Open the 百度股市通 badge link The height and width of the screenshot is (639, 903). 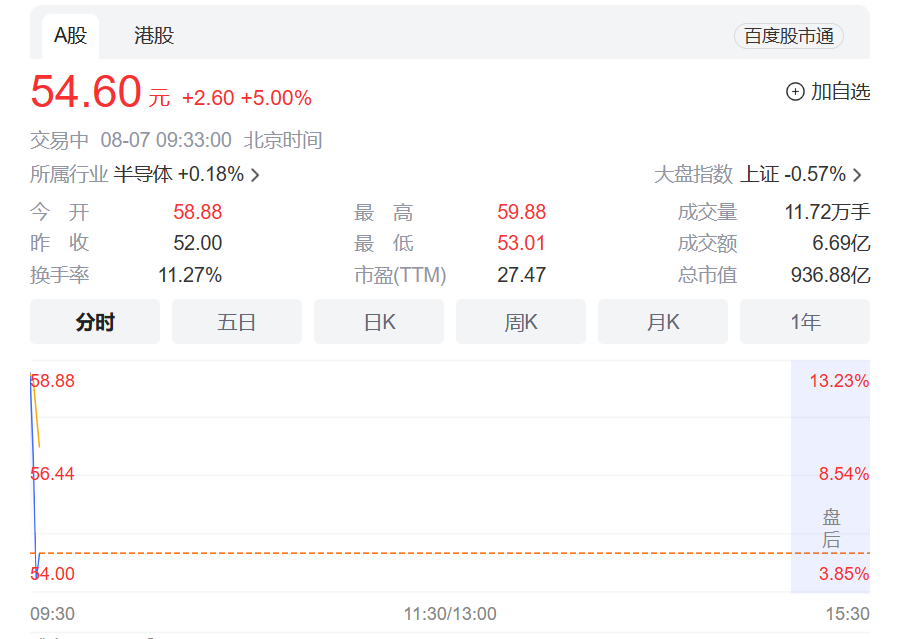tap(788, 36)
